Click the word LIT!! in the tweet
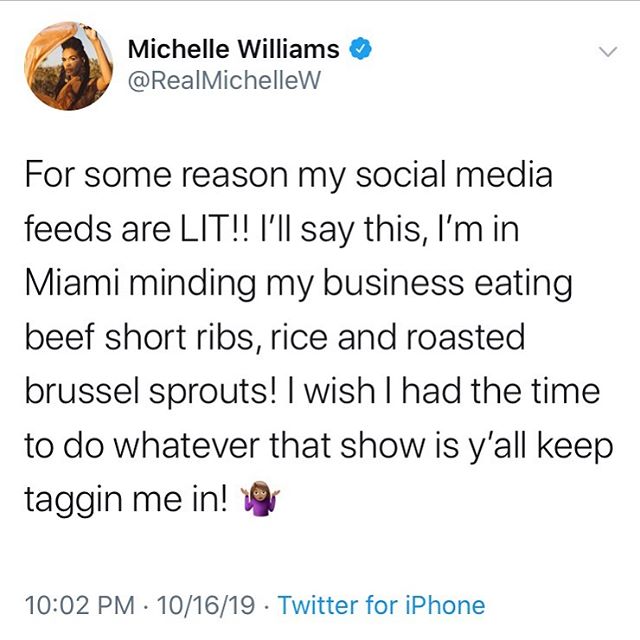 coord(213,229)
